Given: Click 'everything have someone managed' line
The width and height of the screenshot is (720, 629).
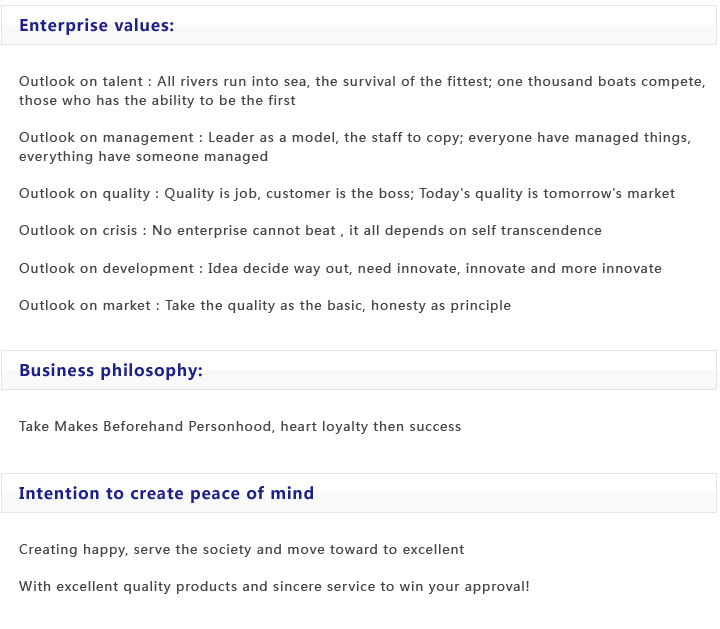Looking at the screenshot, I should (x=143, y=157).
